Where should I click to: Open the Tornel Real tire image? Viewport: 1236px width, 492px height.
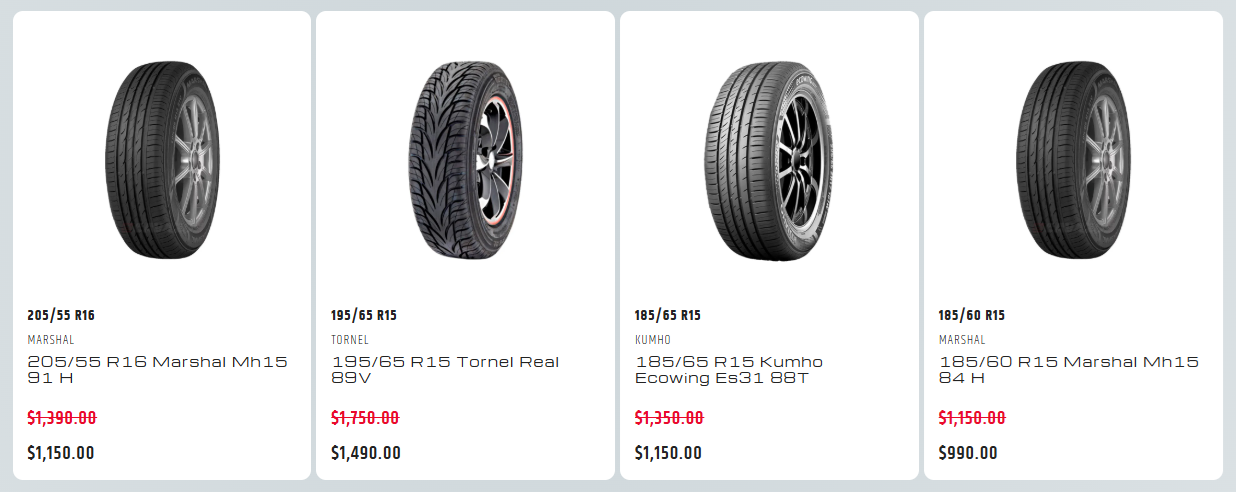click(465, 160)
